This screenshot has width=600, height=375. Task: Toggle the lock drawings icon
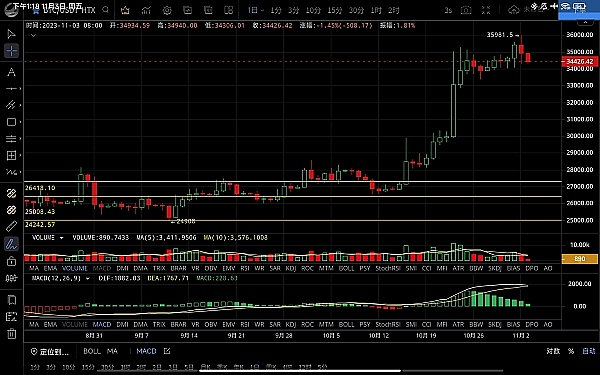(11, 261)
